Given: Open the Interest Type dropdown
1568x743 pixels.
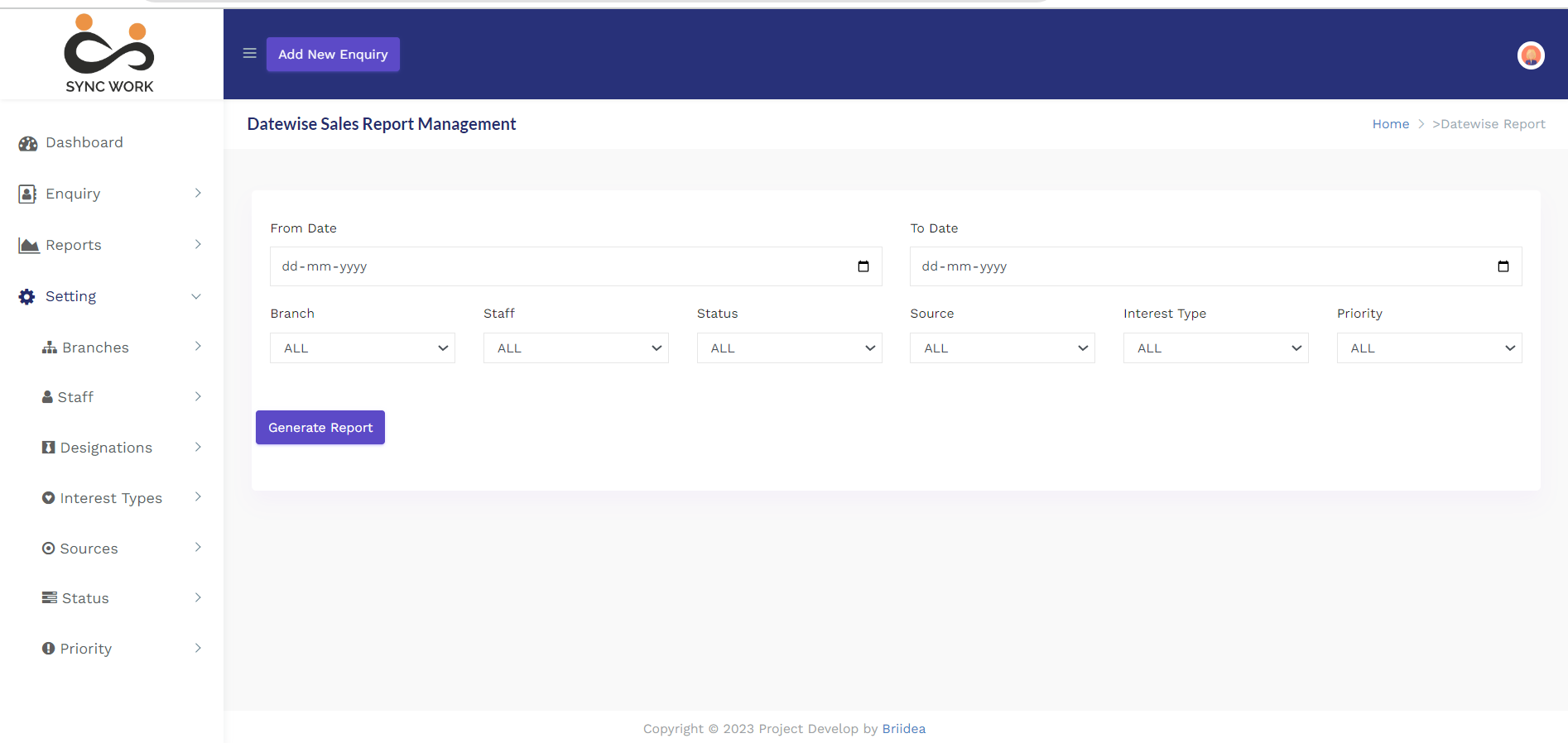Looking at the screenshot, I should point(1216,348).
